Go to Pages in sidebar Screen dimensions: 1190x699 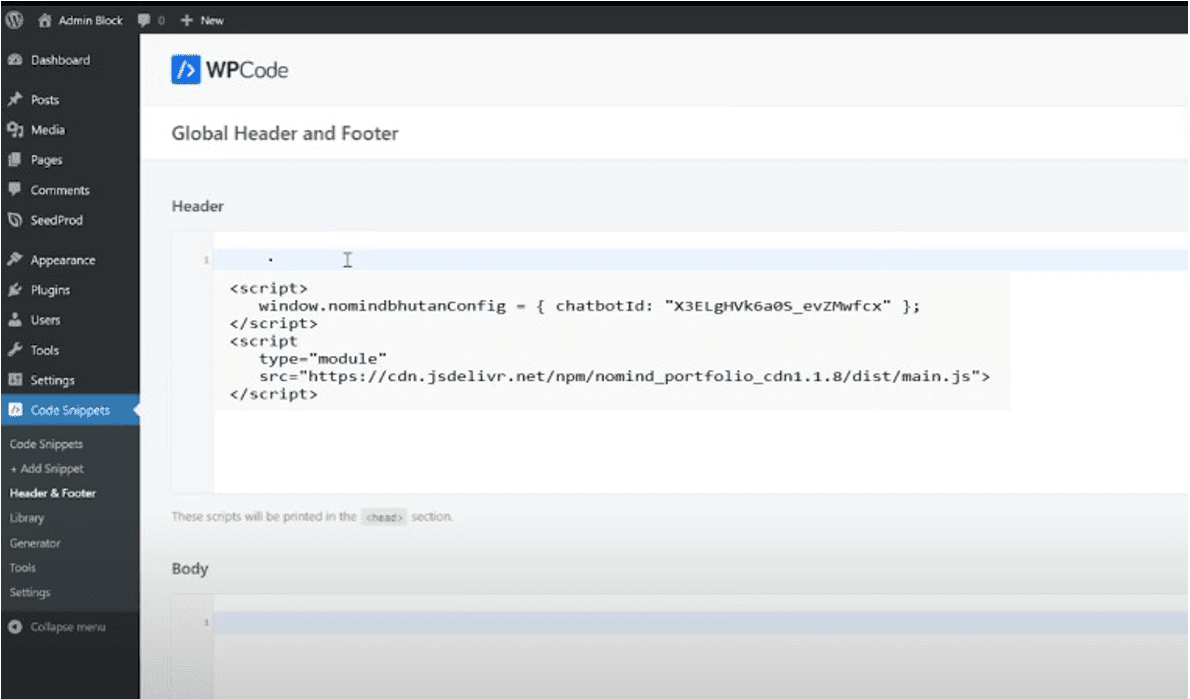[x=46, y=160]
